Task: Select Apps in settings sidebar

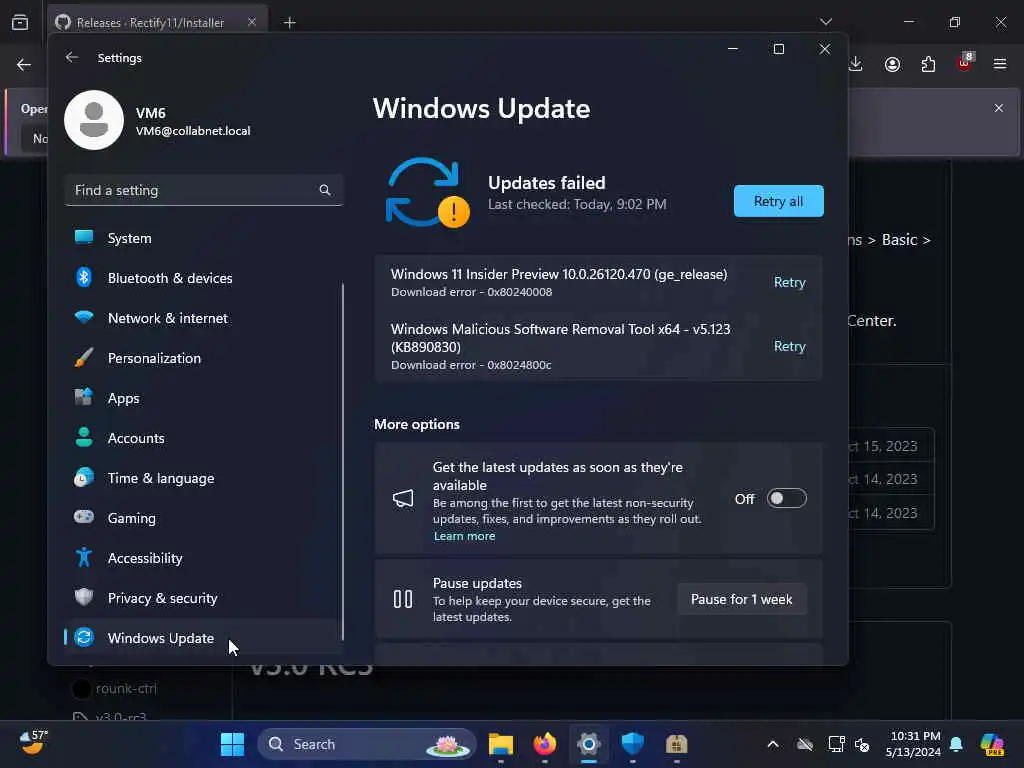Action: 204,398
